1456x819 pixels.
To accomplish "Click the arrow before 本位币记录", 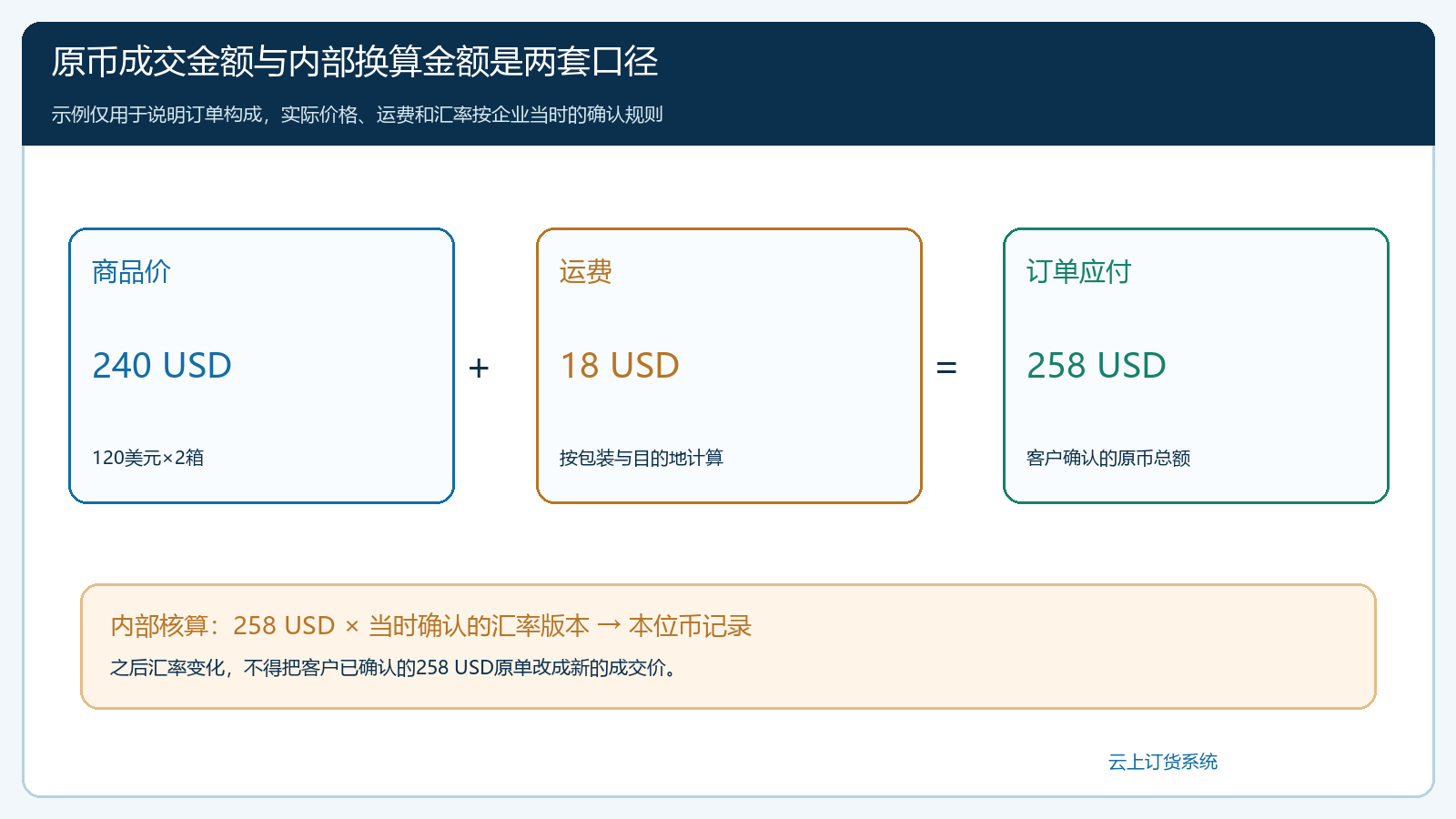I will pyautogui.click(x=609, y=625).
